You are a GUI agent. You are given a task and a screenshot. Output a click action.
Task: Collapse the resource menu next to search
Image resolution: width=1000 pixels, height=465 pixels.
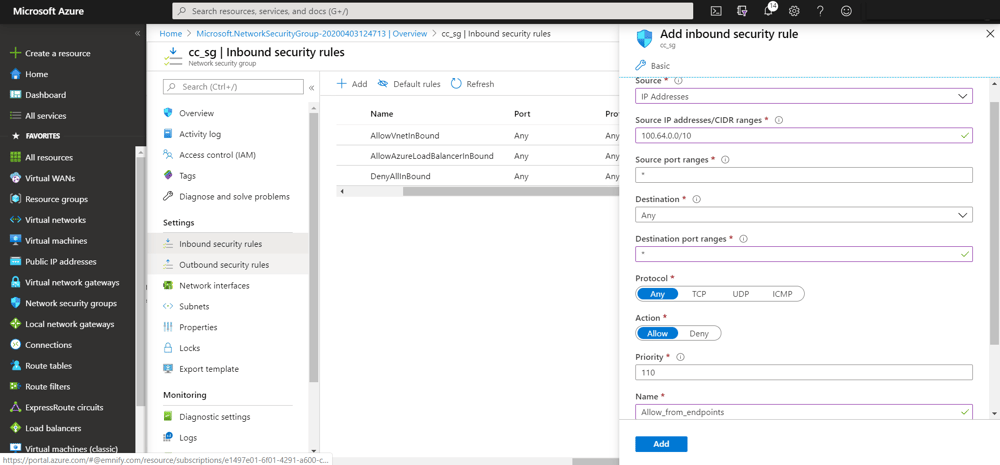(x=311, y=87)
